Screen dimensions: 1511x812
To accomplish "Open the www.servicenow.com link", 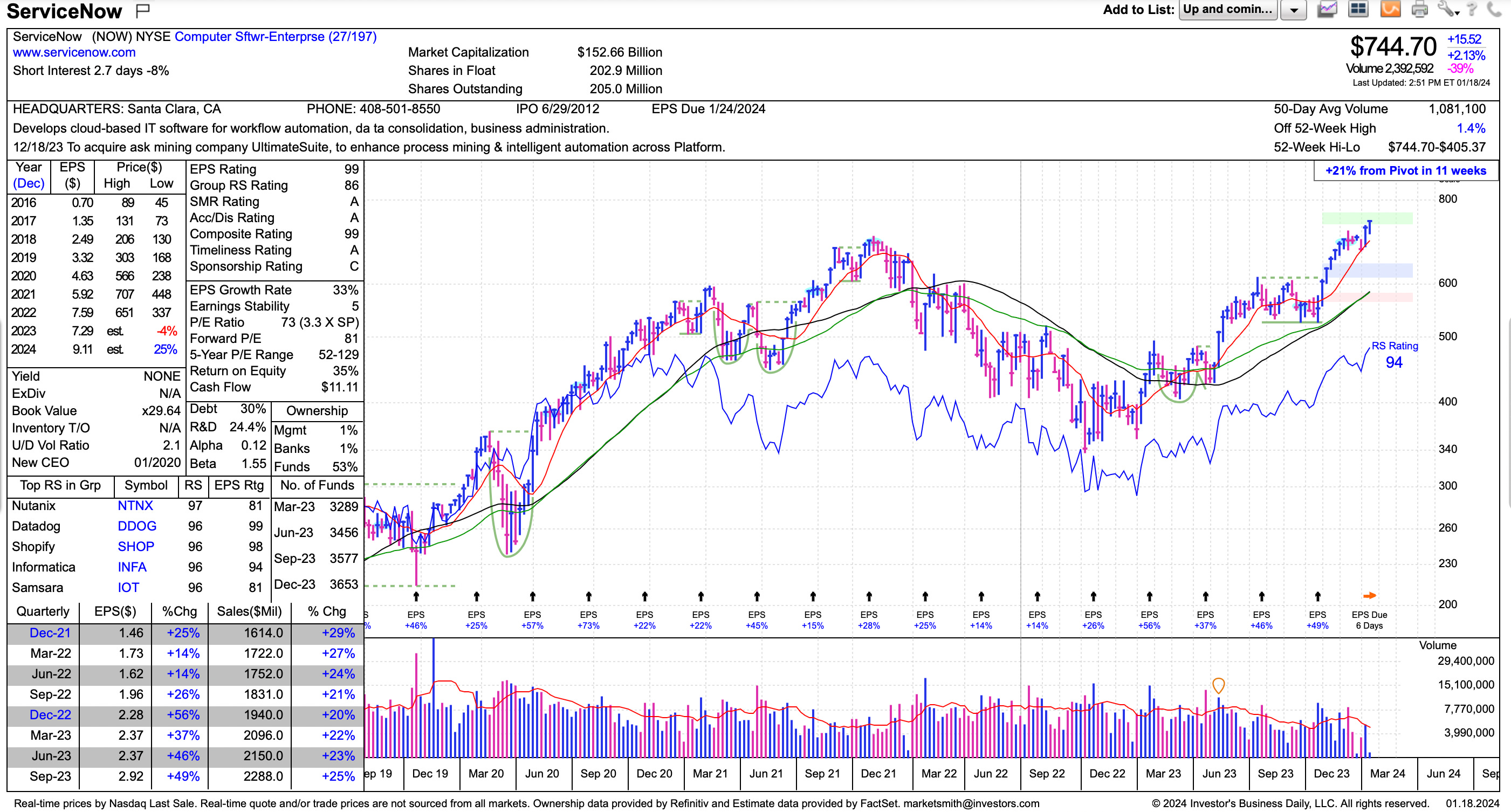I will [74, 52].
